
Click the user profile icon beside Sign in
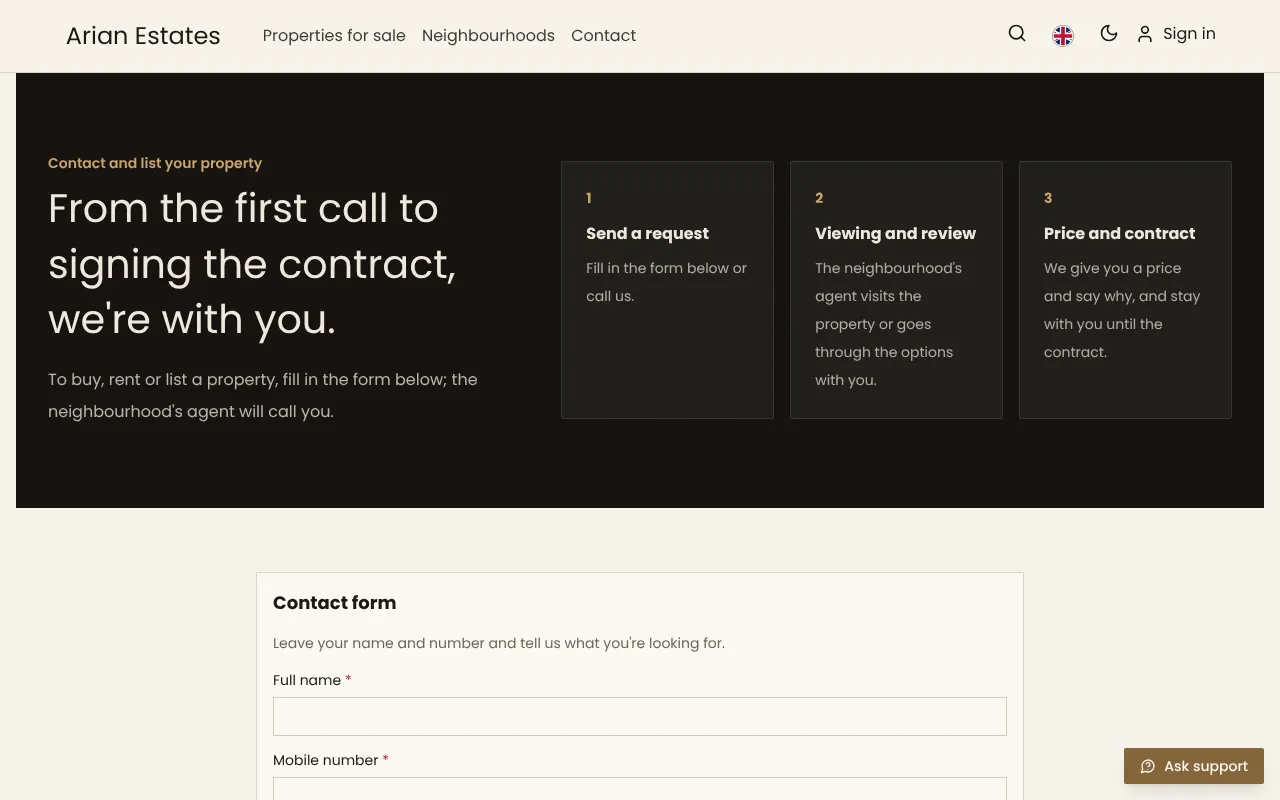coord(1145,34)
